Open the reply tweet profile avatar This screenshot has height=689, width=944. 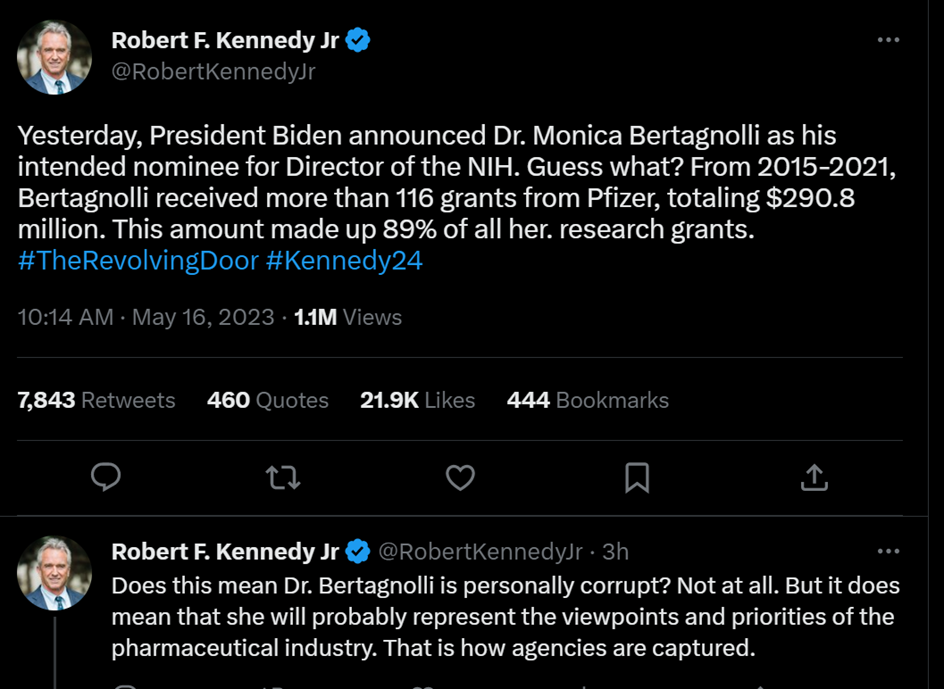click(x=54, y=573)
